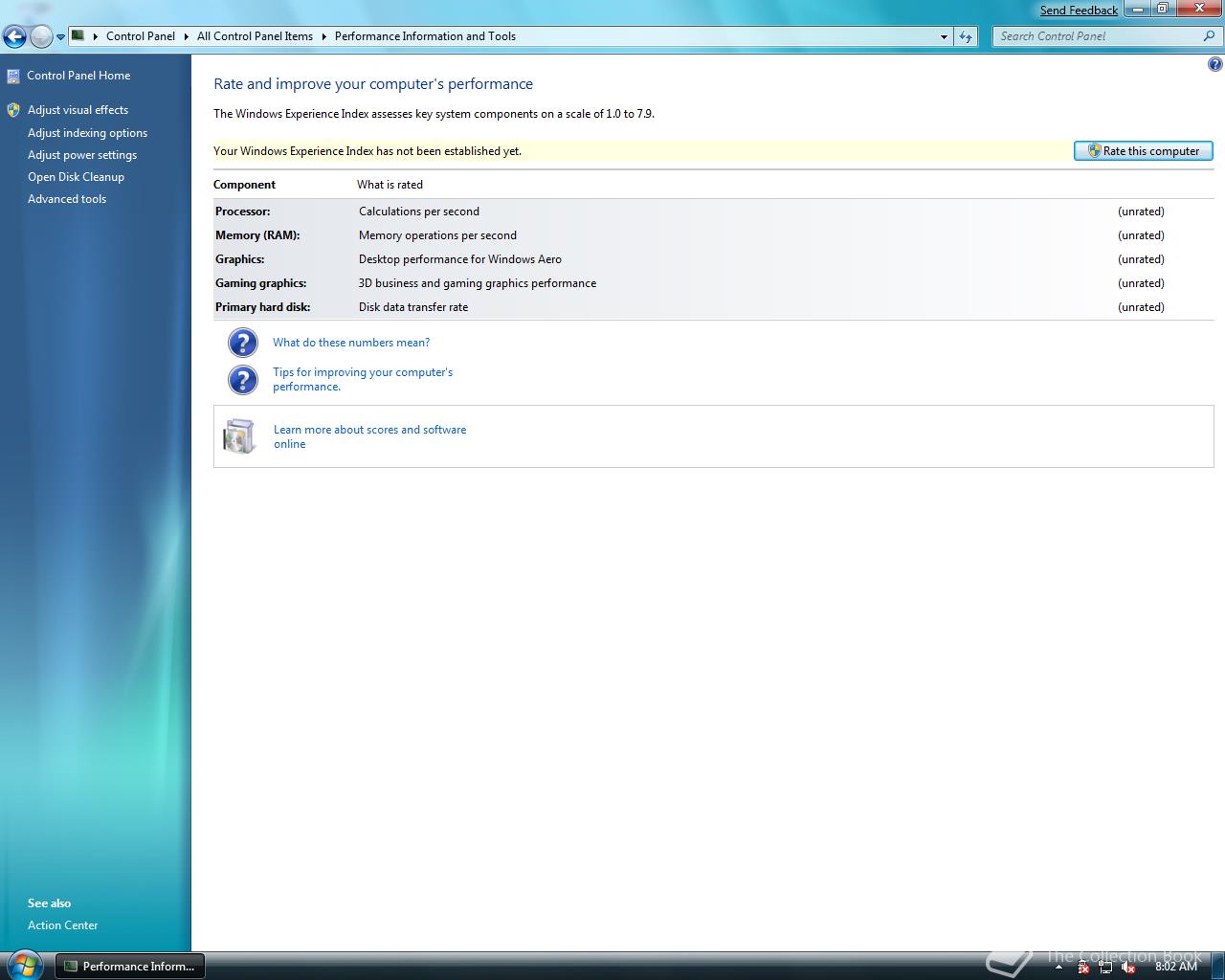Click the network tray icon
Screen dimensions: 1225x980
(x=1105, y=968)
